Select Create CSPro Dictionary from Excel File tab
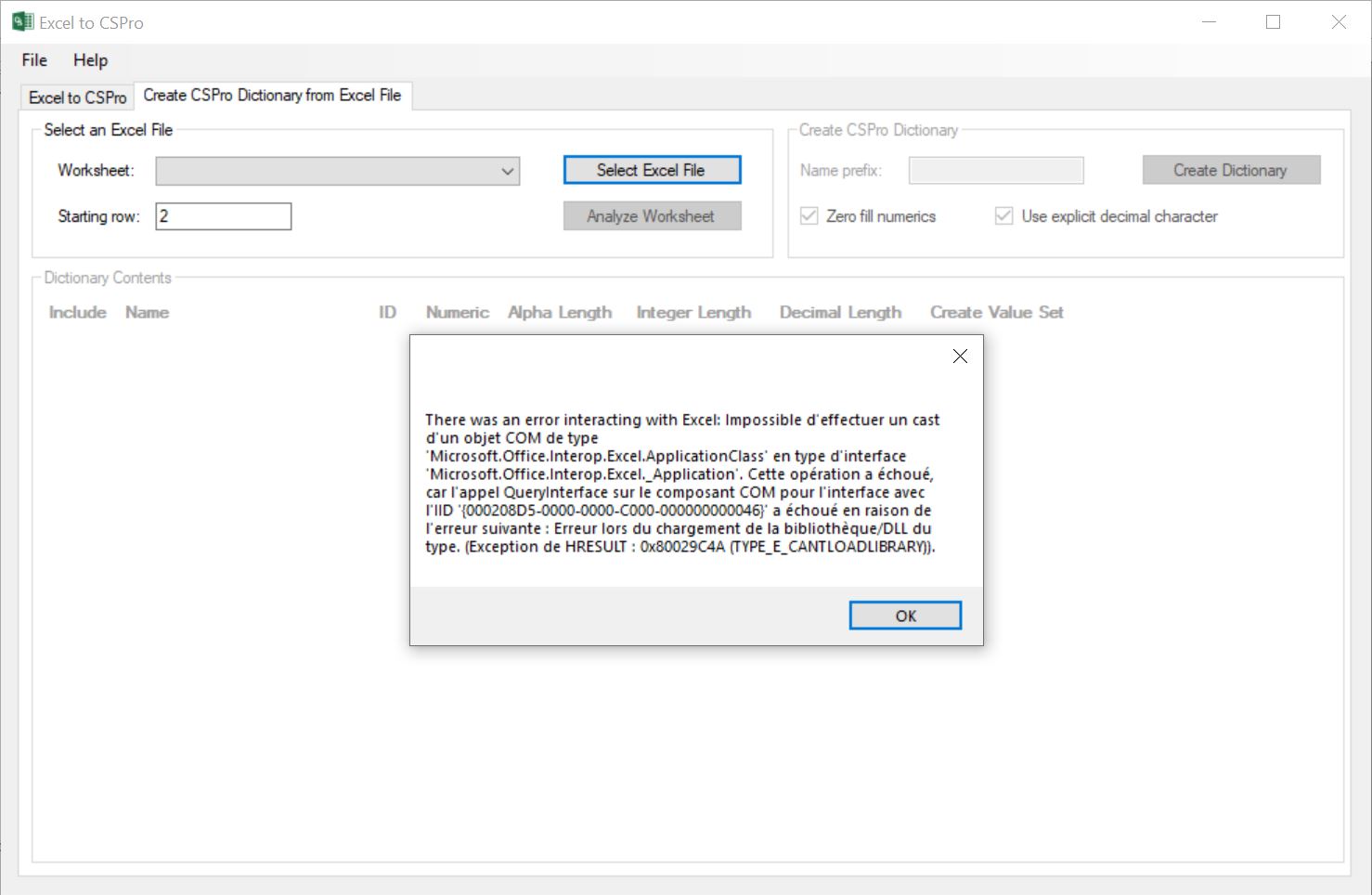1372x895 pixels. click(x=273, y=96)
